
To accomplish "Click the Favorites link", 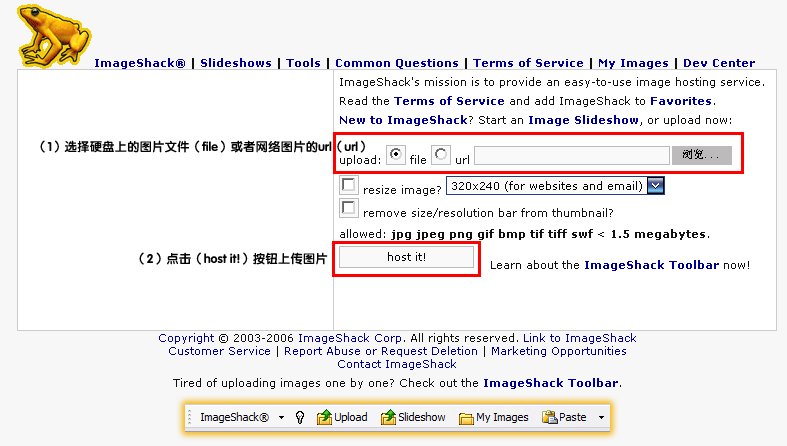I will (681, 101).
